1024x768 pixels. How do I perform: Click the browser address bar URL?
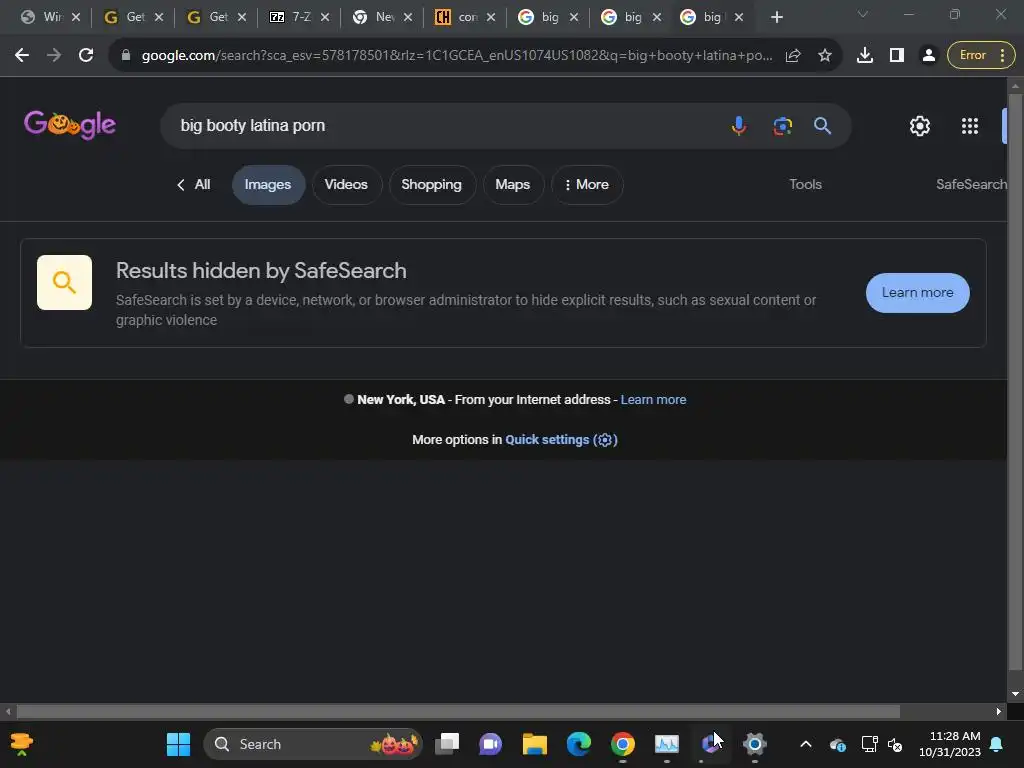457,56
